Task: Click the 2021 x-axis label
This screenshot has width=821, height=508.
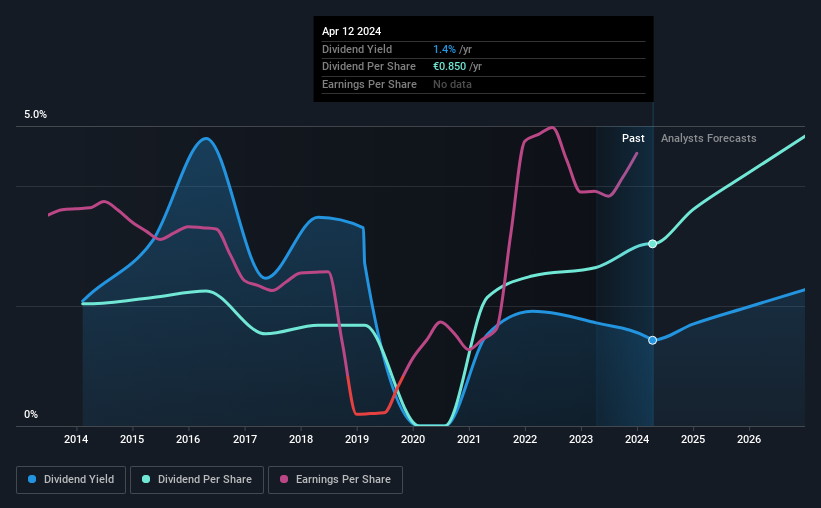Action: (x=469, y=439)
